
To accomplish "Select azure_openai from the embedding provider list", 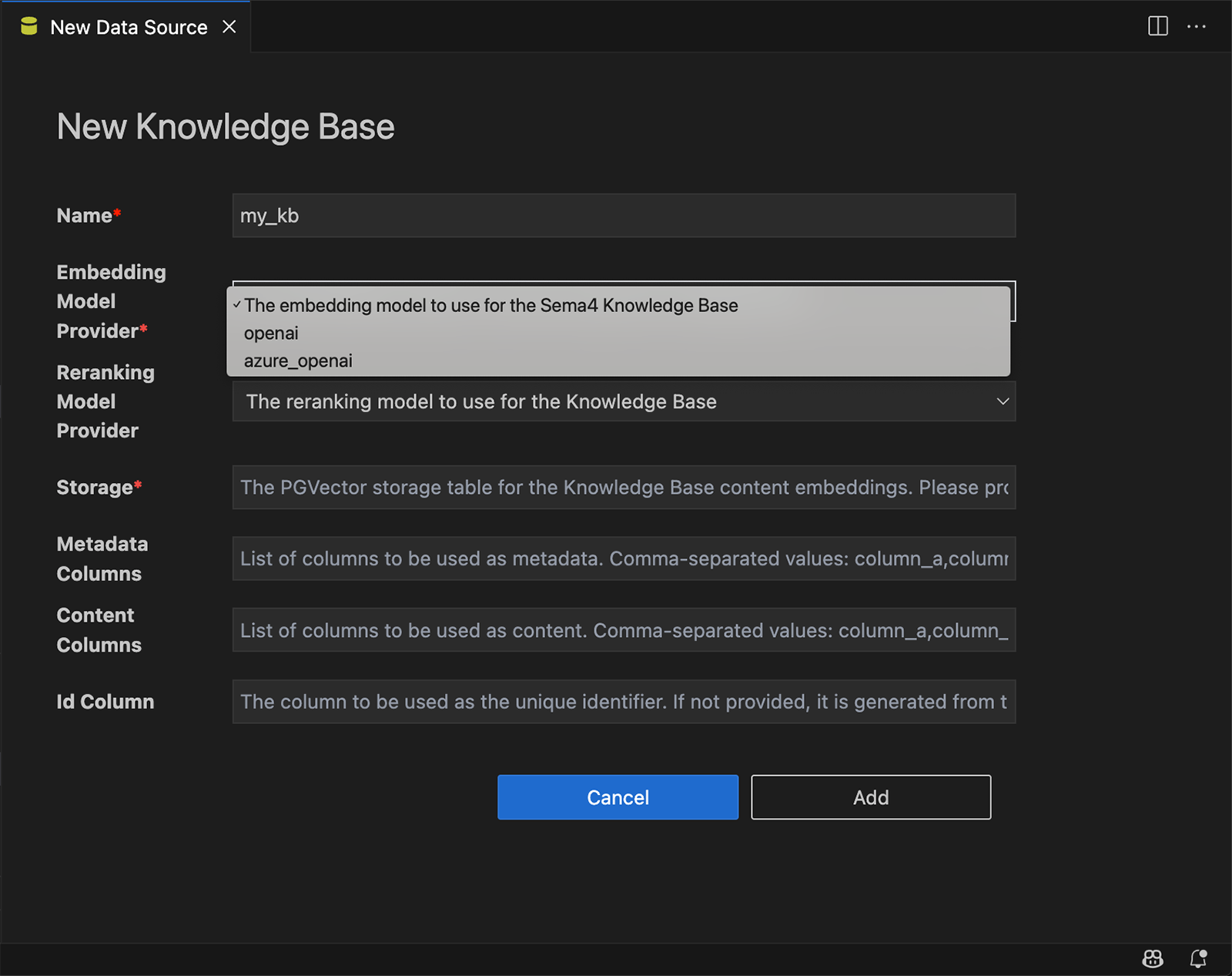I will coord(297,360).
